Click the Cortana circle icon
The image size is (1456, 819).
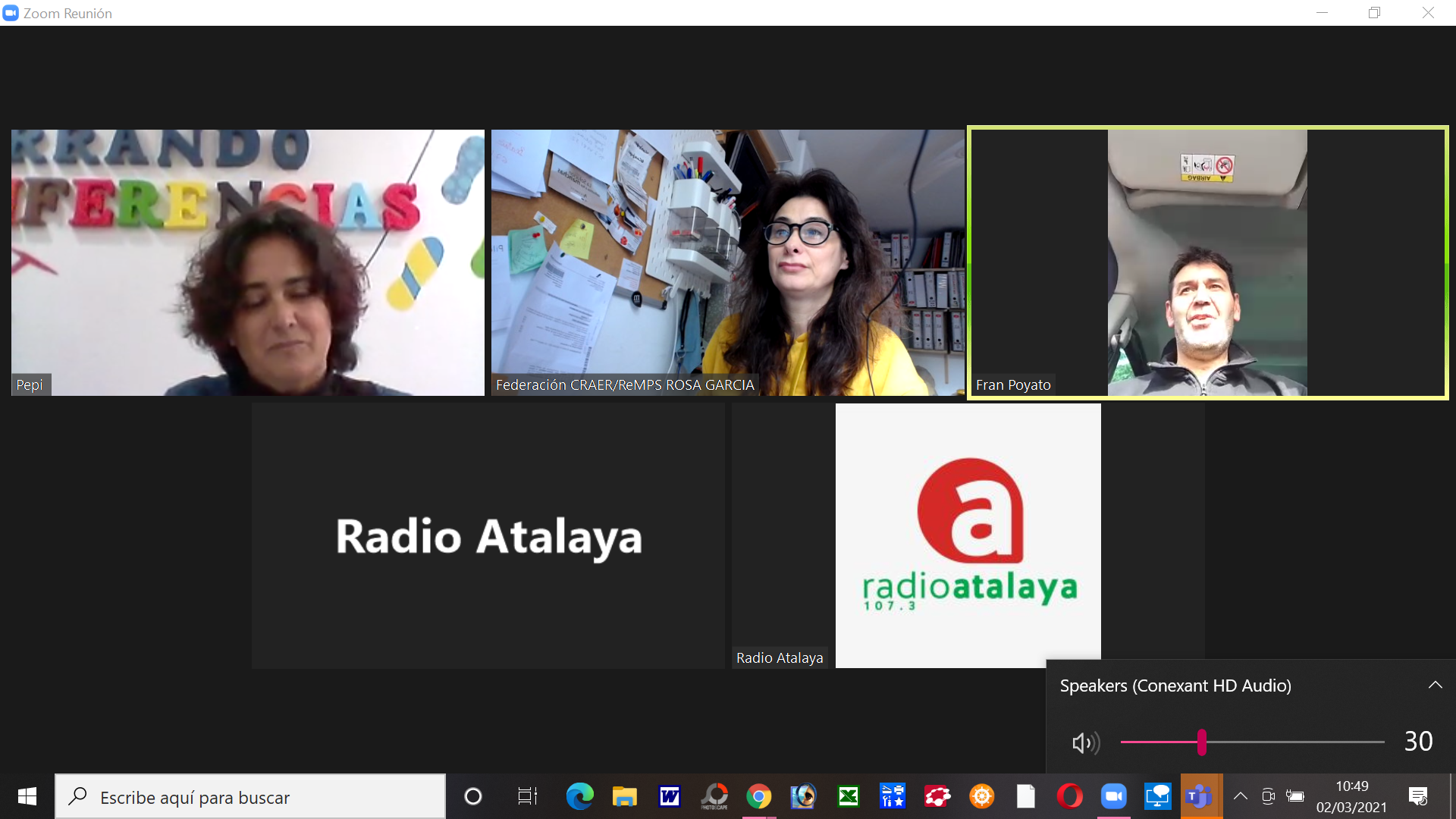click(472, 796)
